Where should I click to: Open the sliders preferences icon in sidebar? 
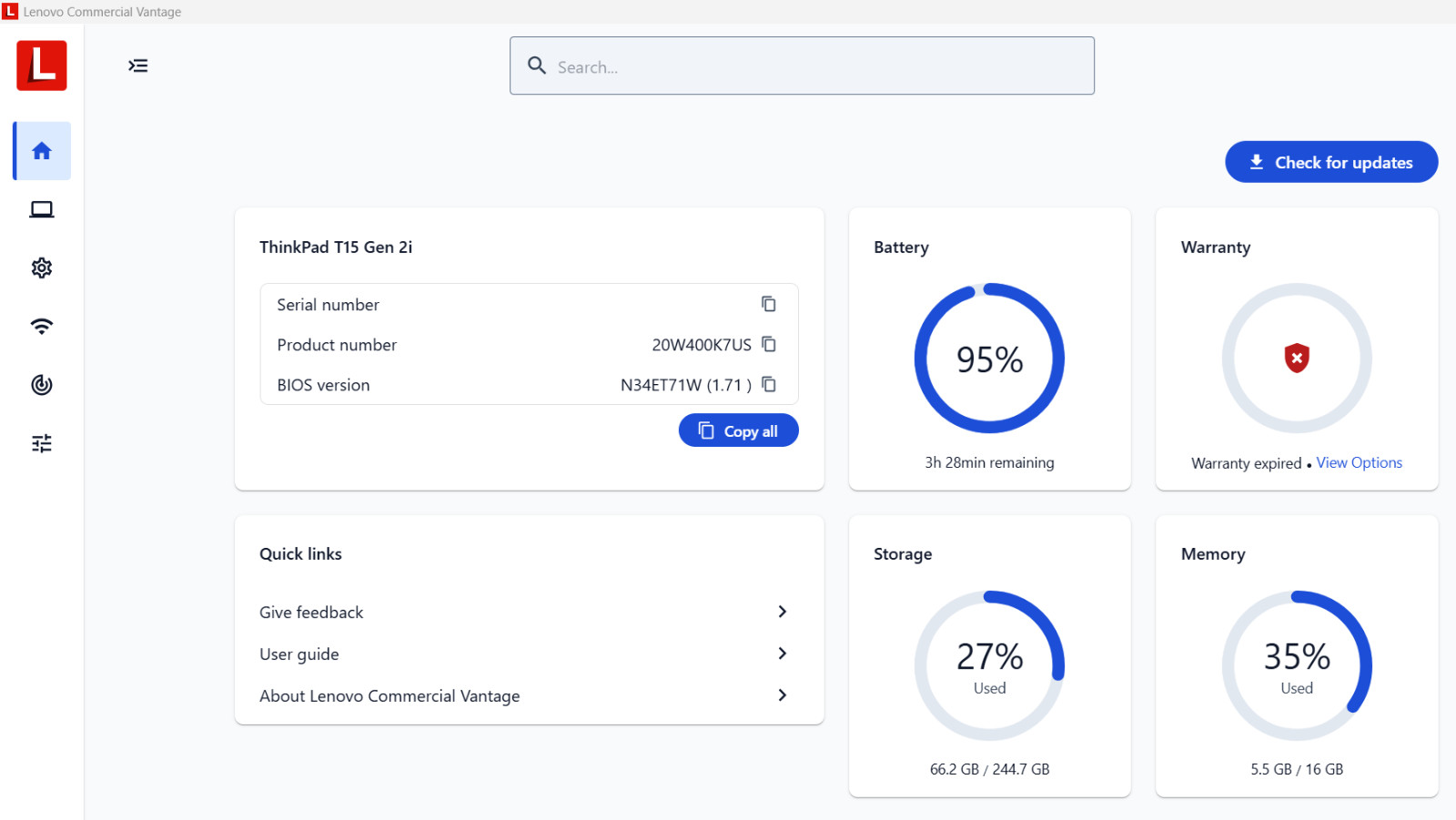[x=42, y=443]
